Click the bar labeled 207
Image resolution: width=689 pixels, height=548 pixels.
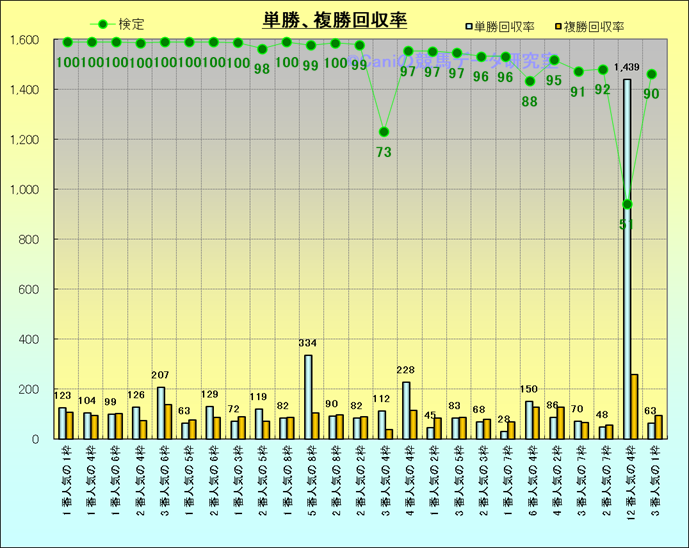(x=161, y=412)
